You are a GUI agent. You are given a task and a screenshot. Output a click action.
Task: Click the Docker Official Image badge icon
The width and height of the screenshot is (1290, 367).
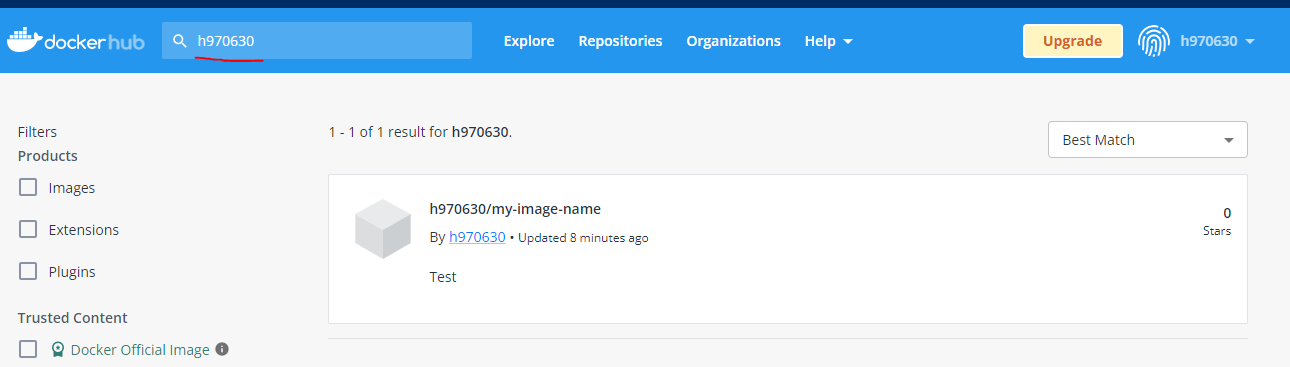click(59, 350)
